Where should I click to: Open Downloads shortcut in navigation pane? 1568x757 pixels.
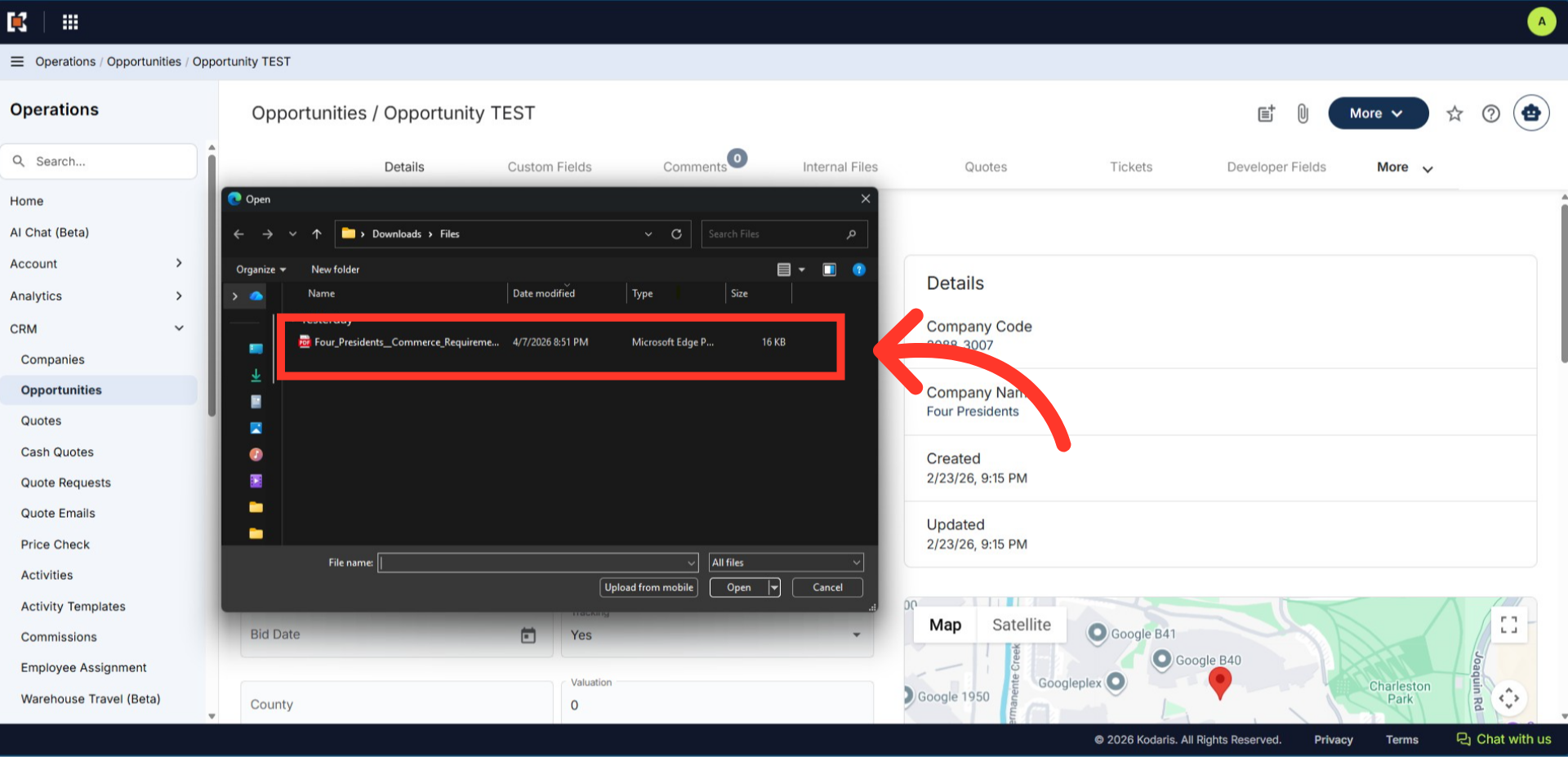[x=256, y=375]
